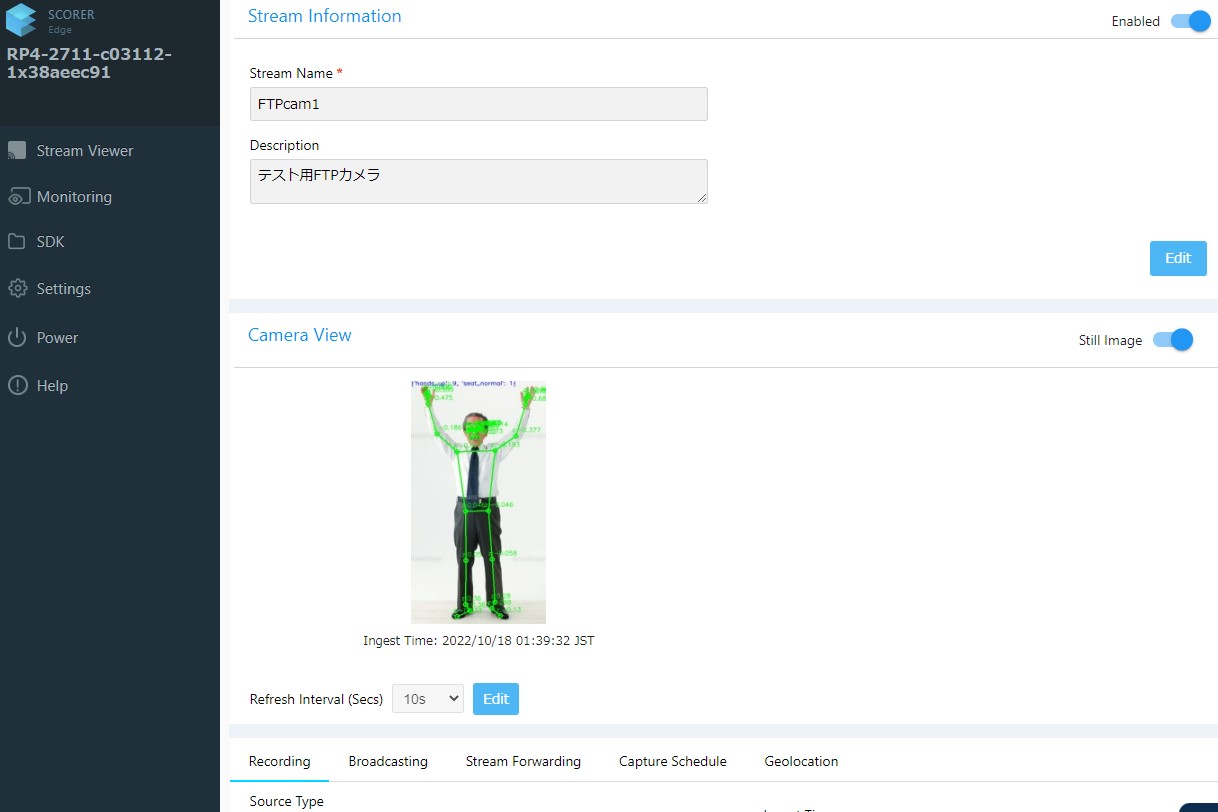Switch to the Broadcasting tab

388,761
